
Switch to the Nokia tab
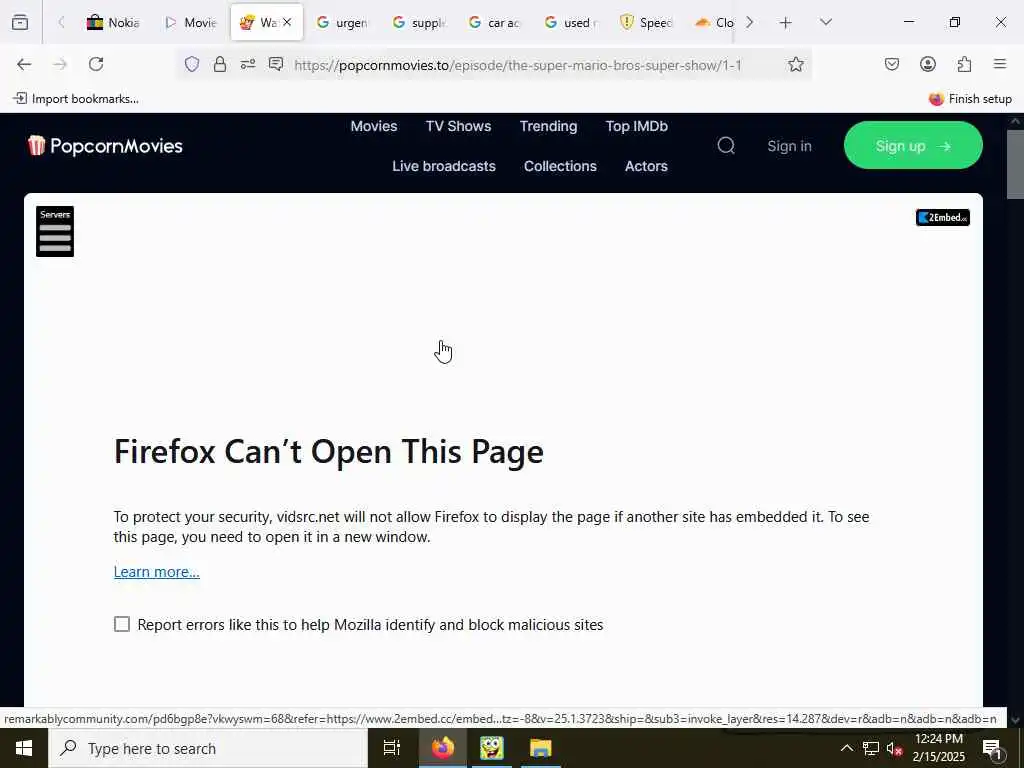click(112, 22)
